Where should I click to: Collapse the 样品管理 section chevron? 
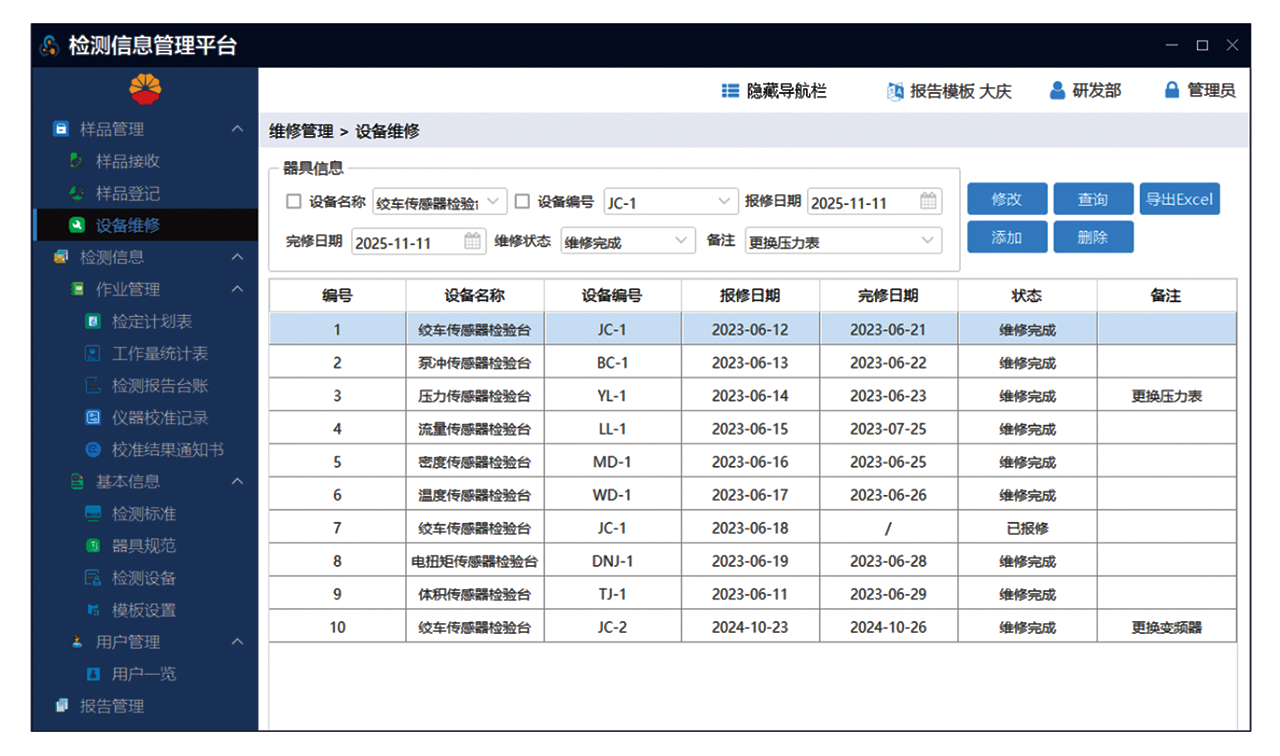[237, 129]
